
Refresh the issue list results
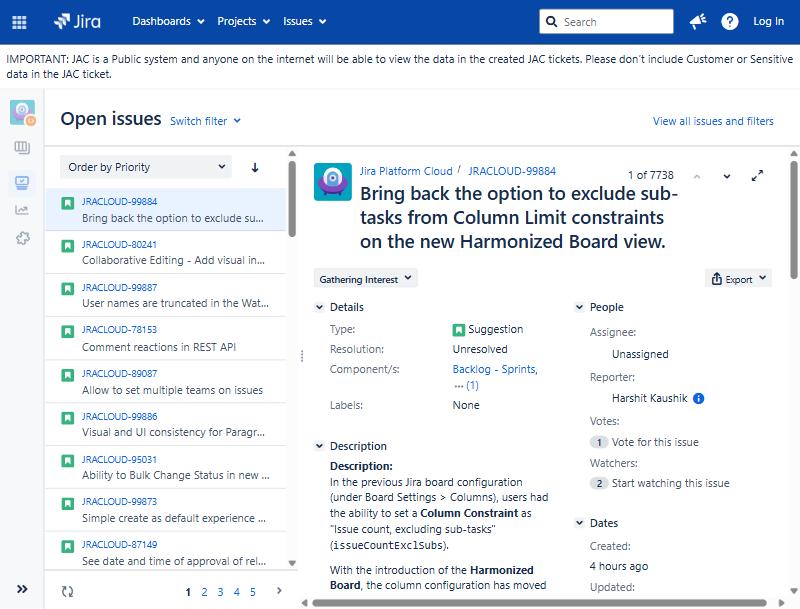(x=67, y=592)
